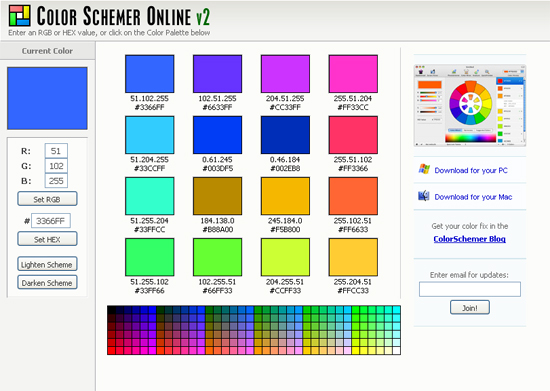Click the Windows icon beside Download for your PC
550x391 pixels.
click(424, 169)
